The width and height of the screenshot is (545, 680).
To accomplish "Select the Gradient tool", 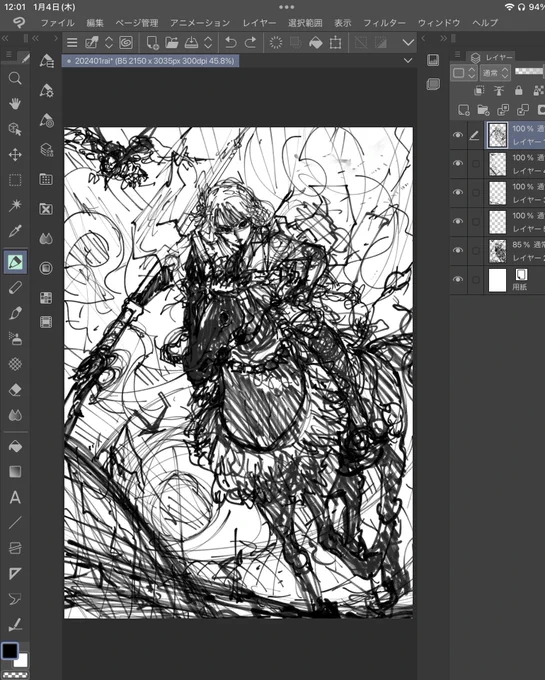I will (x=15, y=471).
